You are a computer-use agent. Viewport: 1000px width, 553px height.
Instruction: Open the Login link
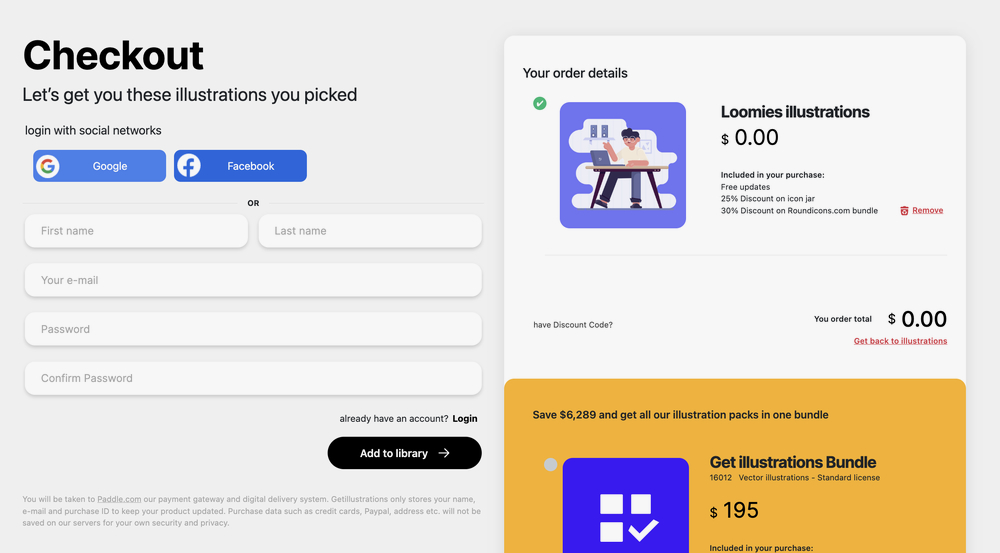(465, 418)
